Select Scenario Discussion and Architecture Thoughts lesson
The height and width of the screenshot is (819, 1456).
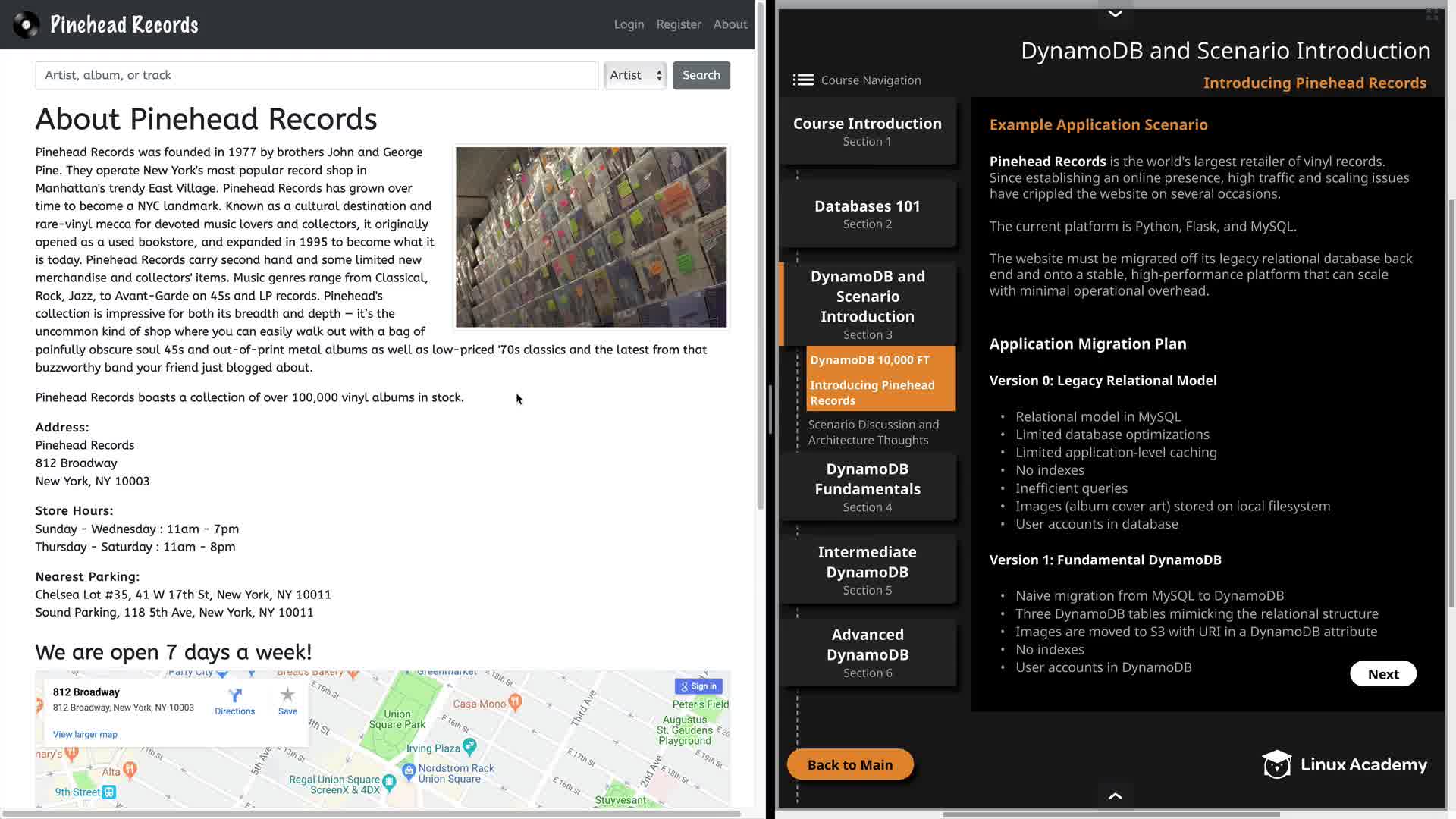(873, 432)
